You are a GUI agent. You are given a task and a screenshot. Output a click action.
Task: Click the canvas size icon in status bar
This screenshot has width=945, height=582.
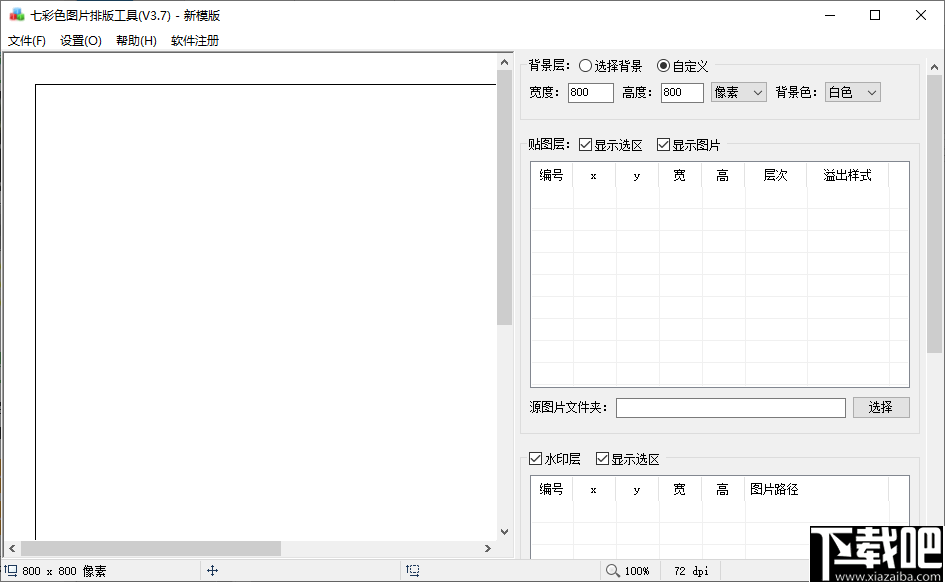11,570
